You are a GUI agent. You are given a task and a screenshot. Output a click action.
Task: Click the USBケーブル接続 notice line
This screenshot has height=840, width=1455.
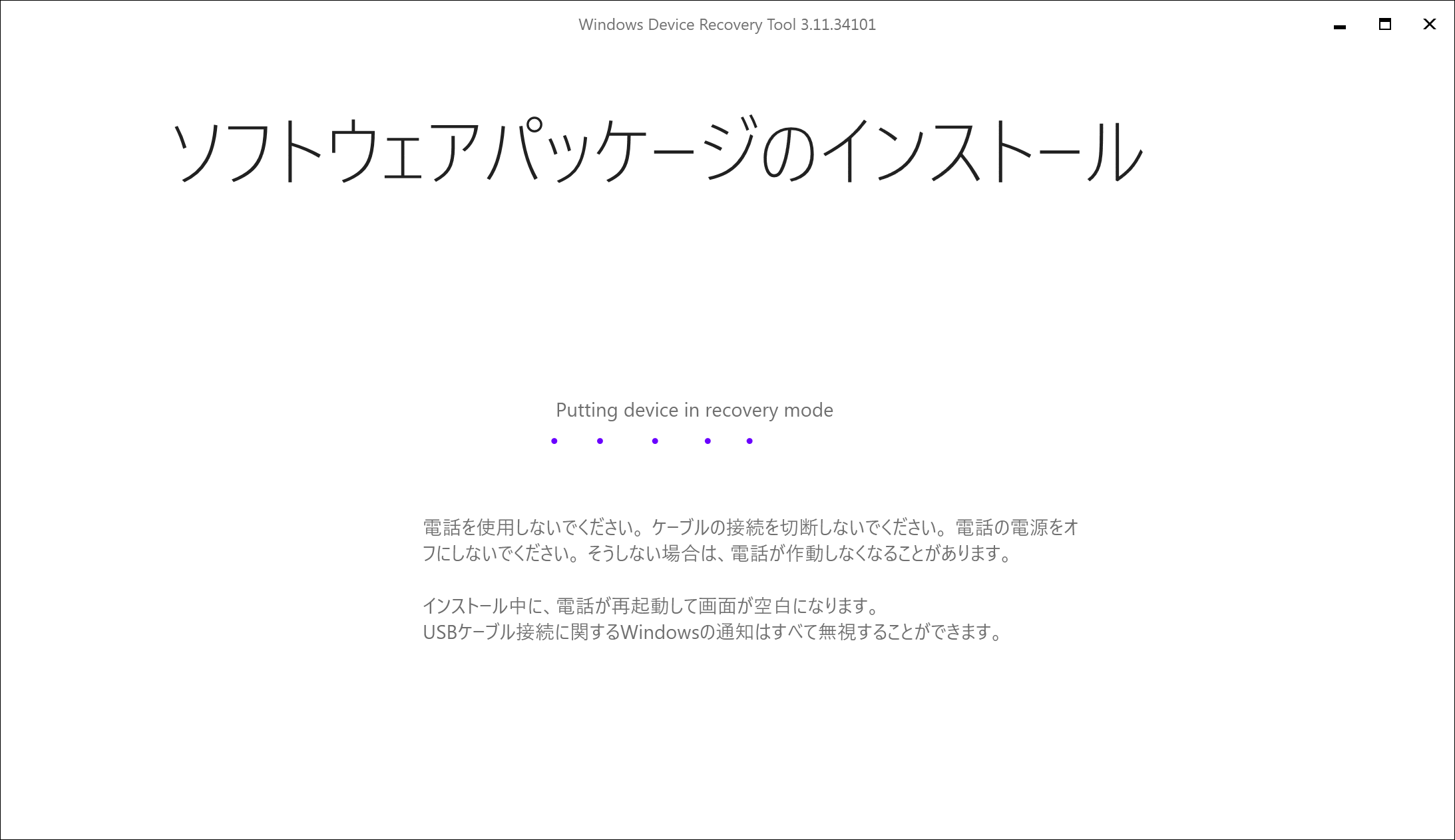(712, 632)
